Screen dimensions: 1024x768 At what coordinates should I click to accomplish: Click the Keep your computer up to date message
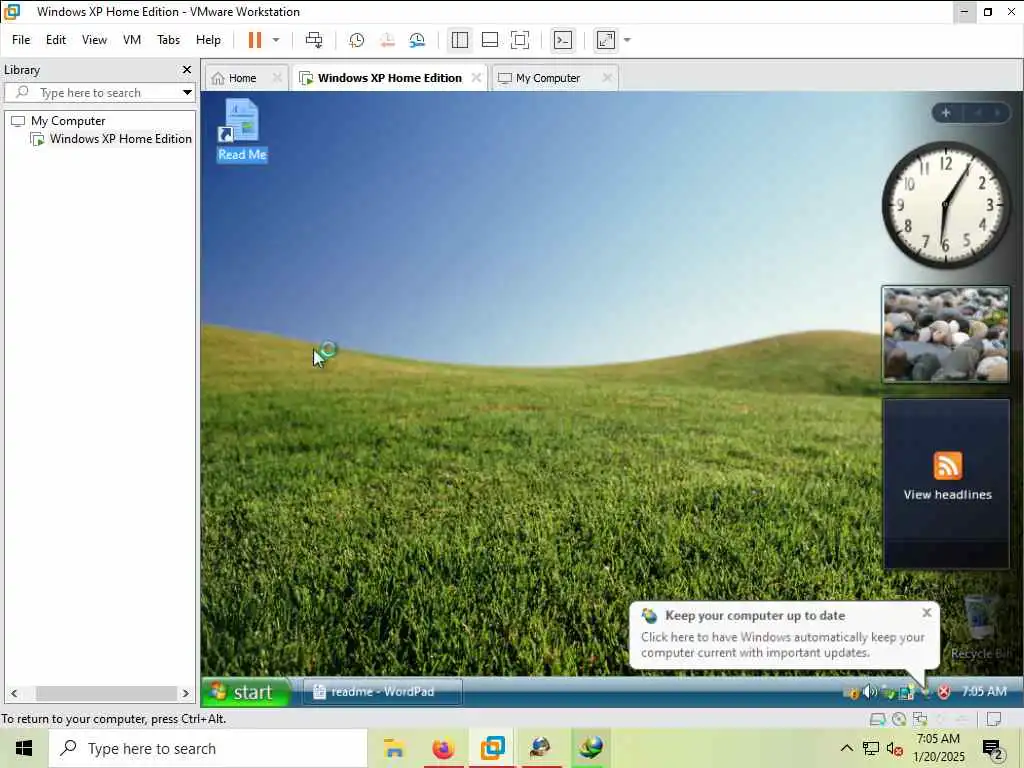coord(782,645)
